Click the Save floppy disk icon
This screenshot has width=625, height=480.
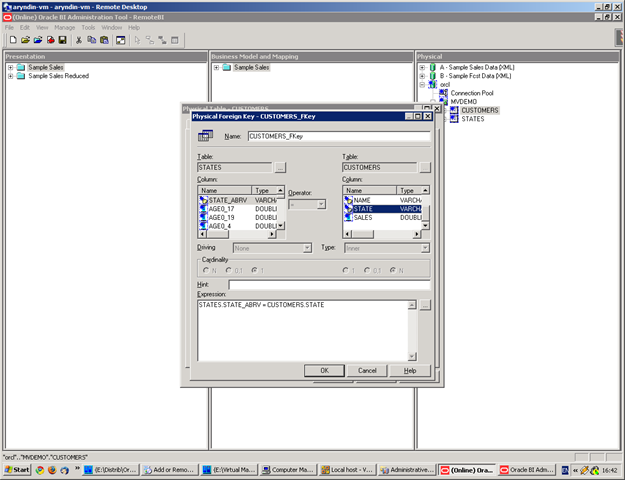pos(63,40)
